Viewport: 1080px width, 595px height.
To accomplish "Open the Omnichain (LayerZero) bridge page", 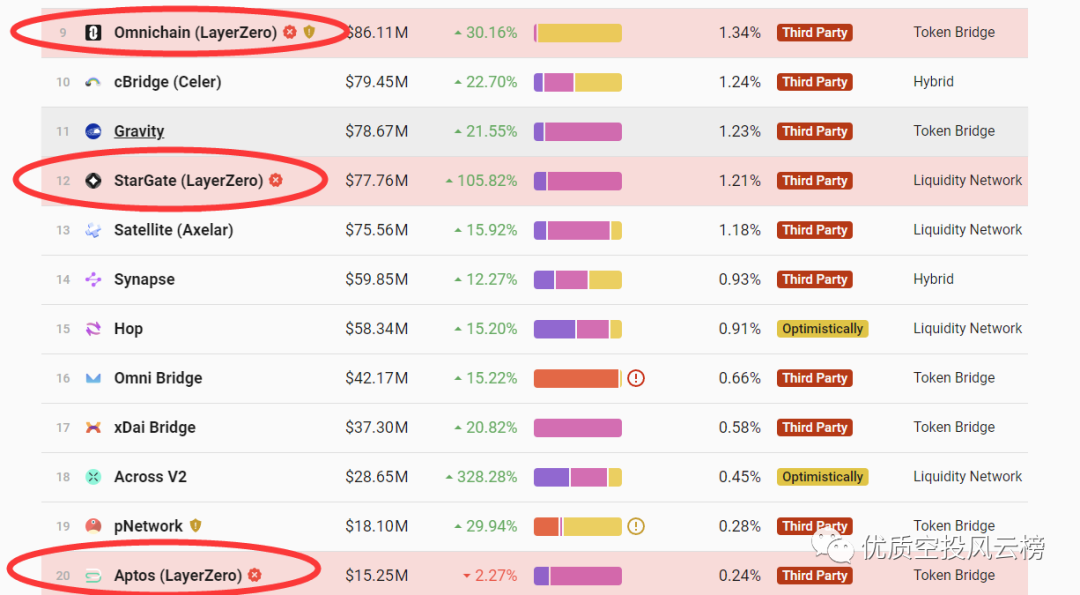I will [x=196, y=32].
